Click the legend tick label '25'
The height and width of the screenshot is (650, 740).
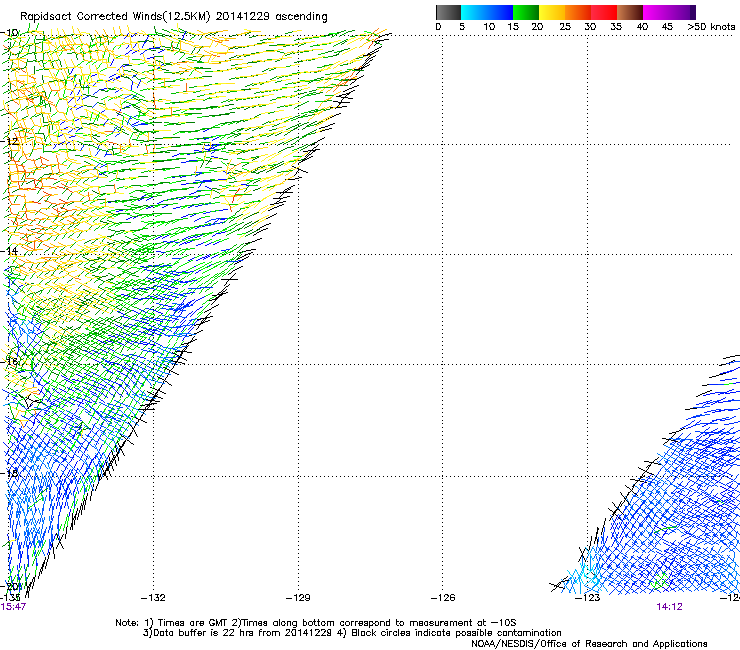(565, 27)
